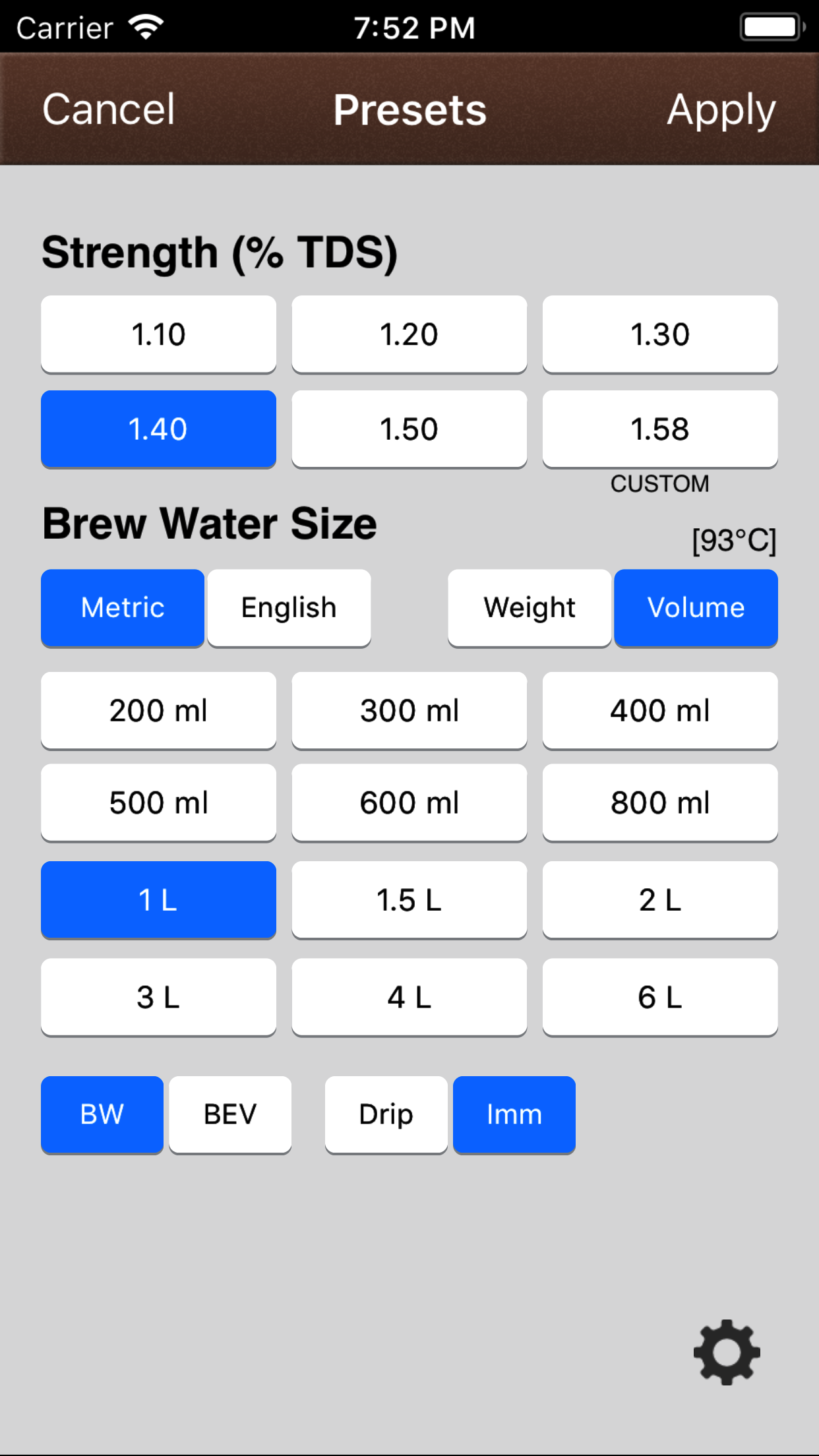
Task: Tap Cancel in the Presets header
Action: [109, 109]
